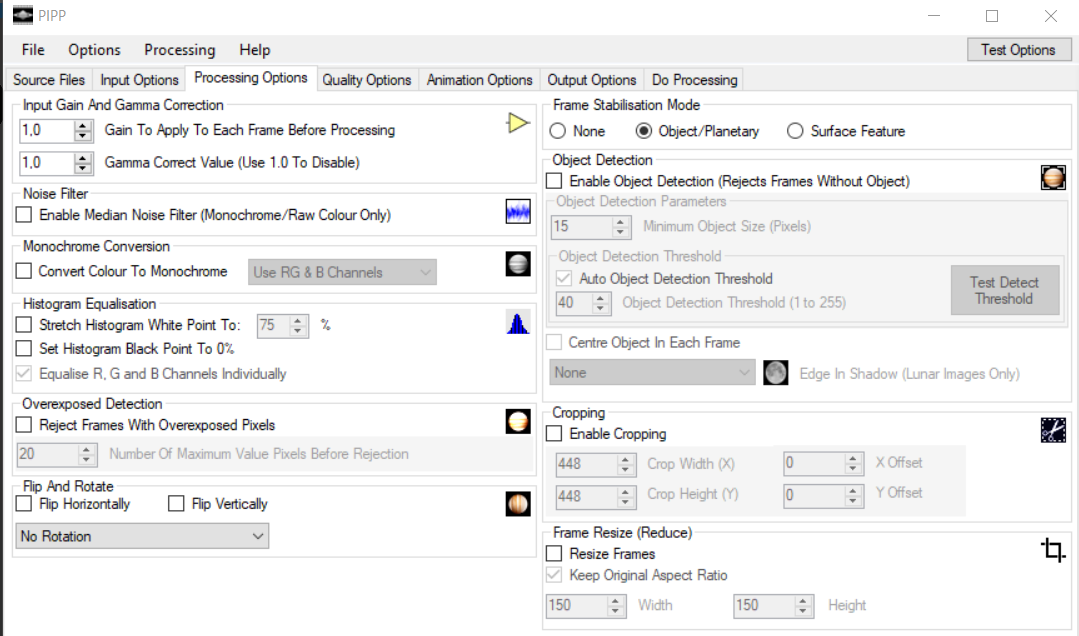Click the monochrome conversion sphere icon
The image size is (1079, 636).
(518, 264)
